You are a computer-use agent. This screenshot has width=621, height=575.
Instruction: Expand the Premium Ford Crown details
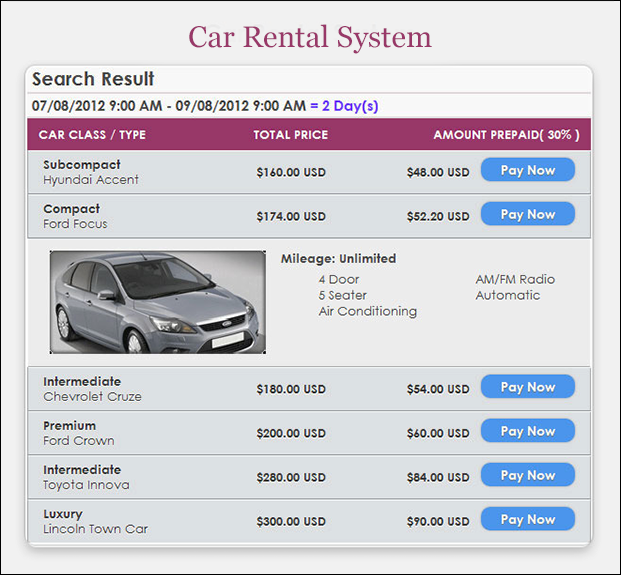click(78, 433)
